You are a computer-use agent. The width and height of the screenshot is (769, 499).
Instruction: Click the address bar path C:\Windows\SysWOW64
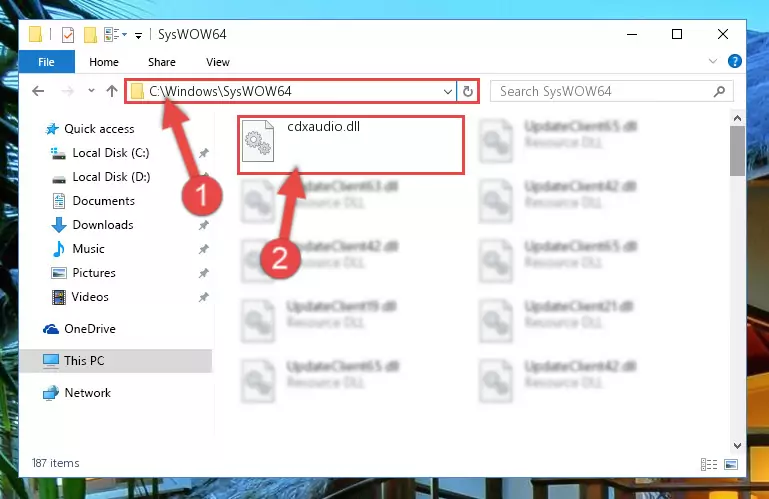point(220,91)
